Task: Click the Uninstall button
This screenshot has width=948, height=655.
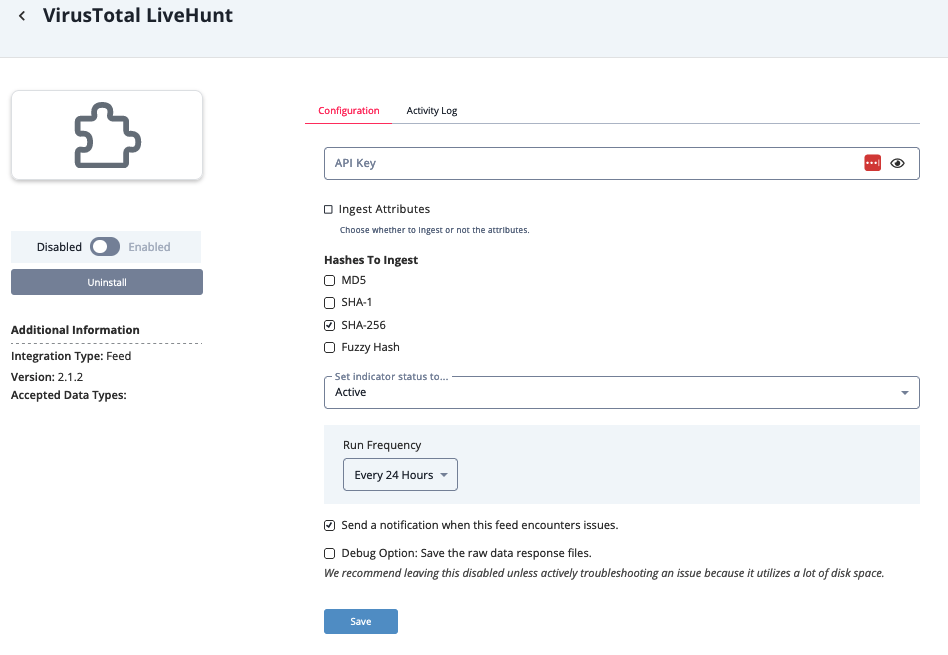Action: 107,282
